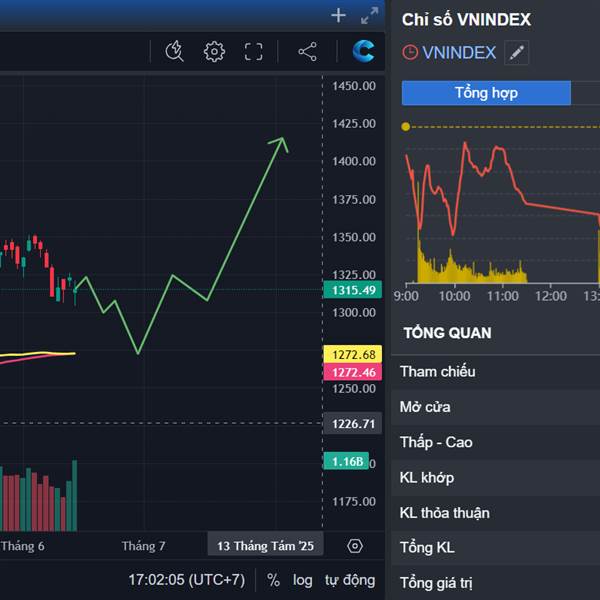Click the Tháng 6 time axis label
This screenshot has width=600, height=600.
tap(23, 546)
